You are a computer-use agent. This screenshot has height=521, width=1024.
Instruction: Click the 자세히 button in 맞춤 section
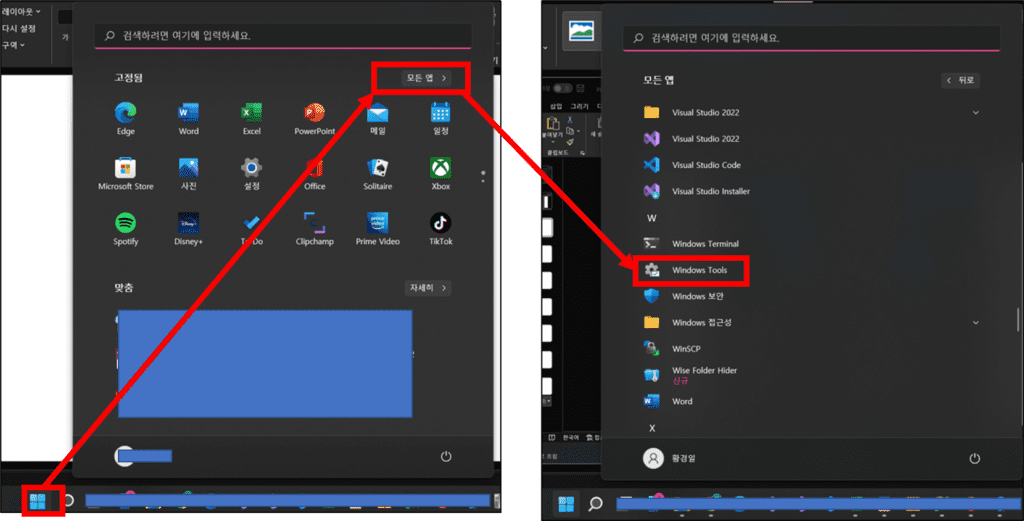tap(427, 288)
